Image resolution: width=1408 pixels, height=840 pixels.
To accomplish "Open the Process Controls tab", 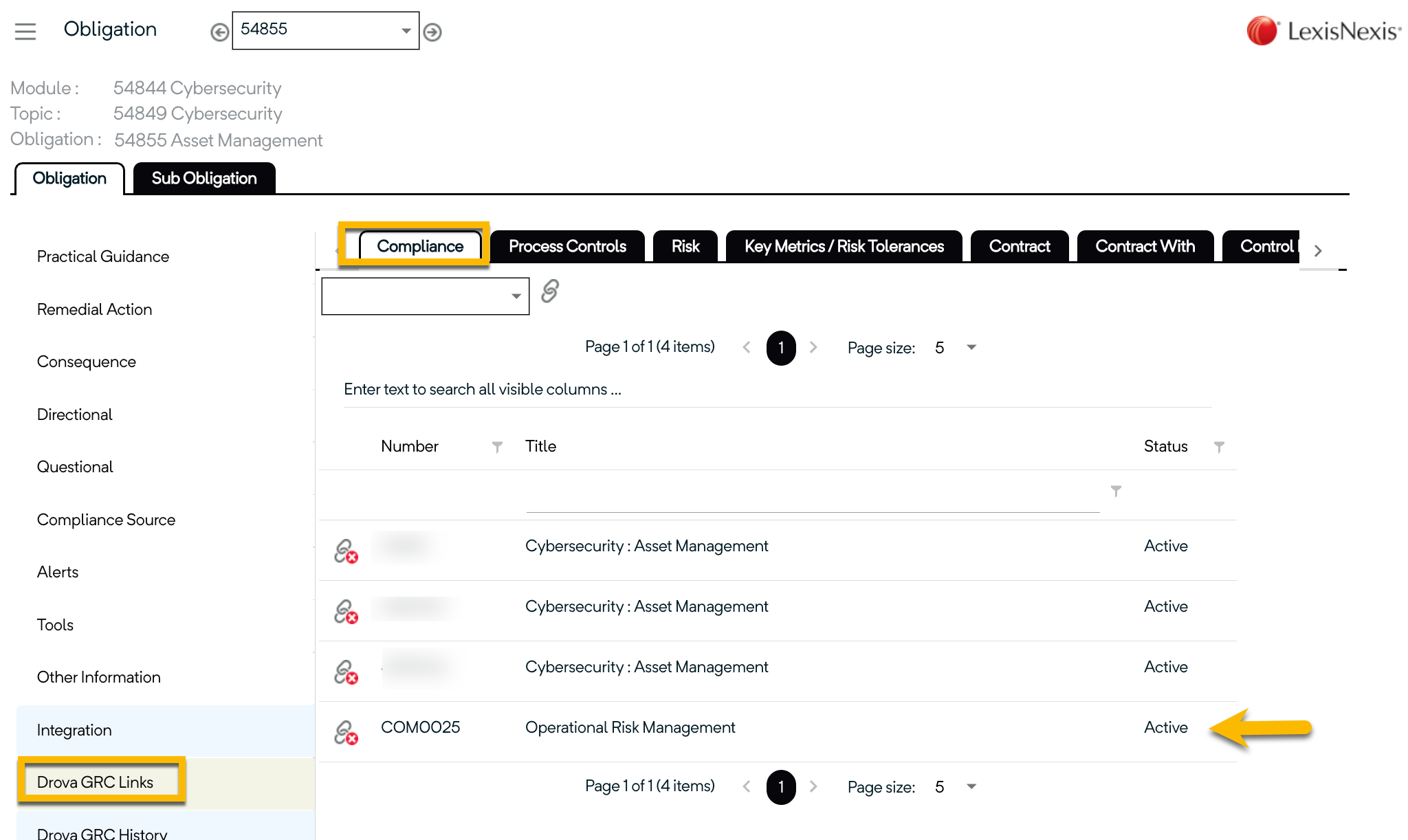I will [x=567, y=246].
